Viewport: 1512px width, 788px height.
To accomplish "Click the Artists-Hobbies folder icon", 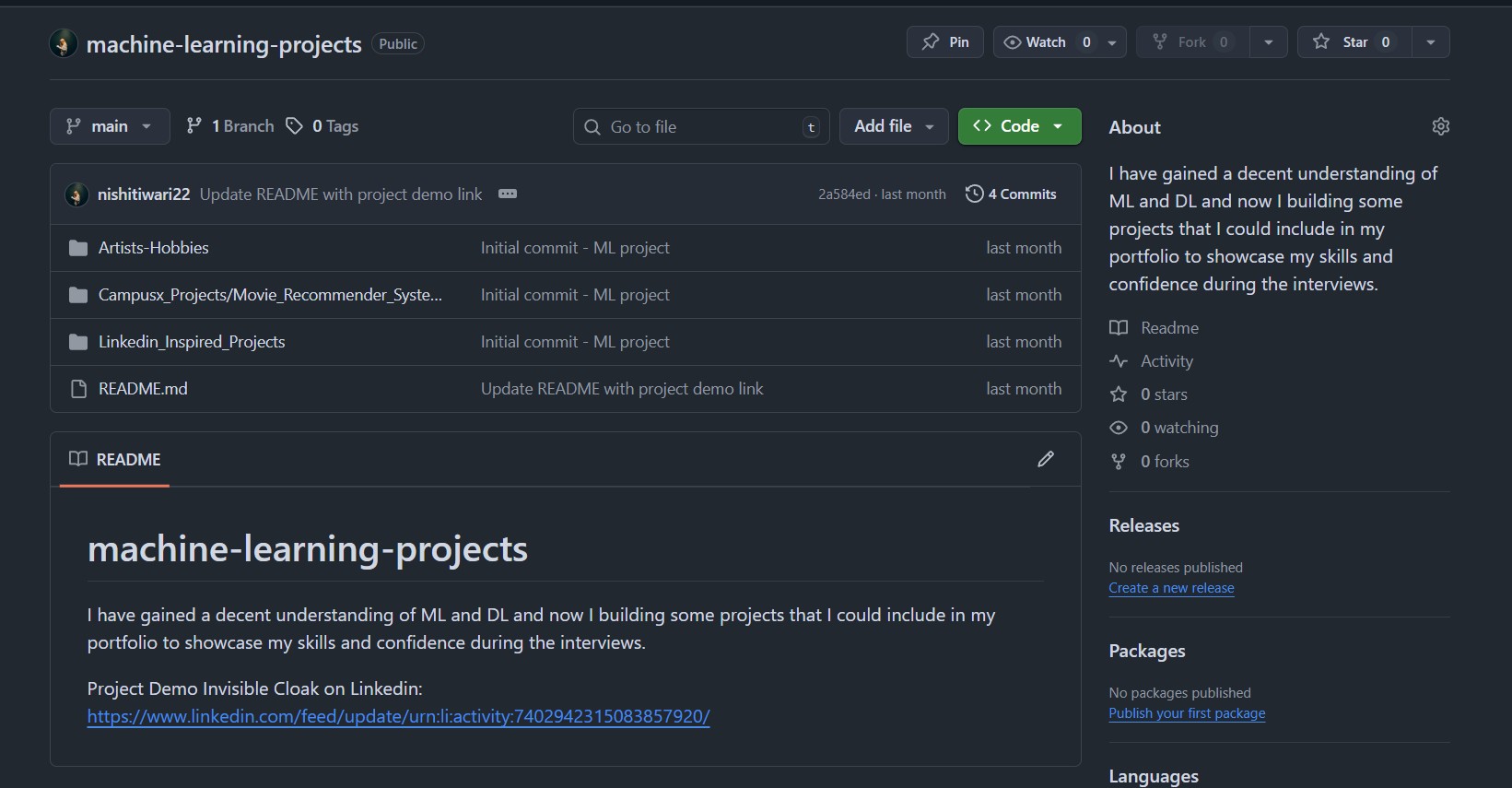I will pos(78,248).
